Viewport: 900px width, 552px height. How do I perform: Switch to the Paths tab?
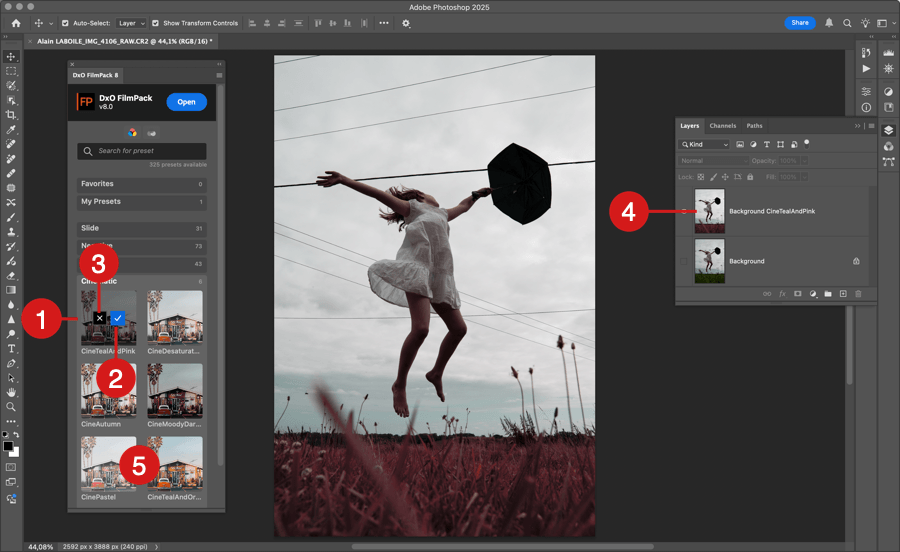(x=754, y=126)
